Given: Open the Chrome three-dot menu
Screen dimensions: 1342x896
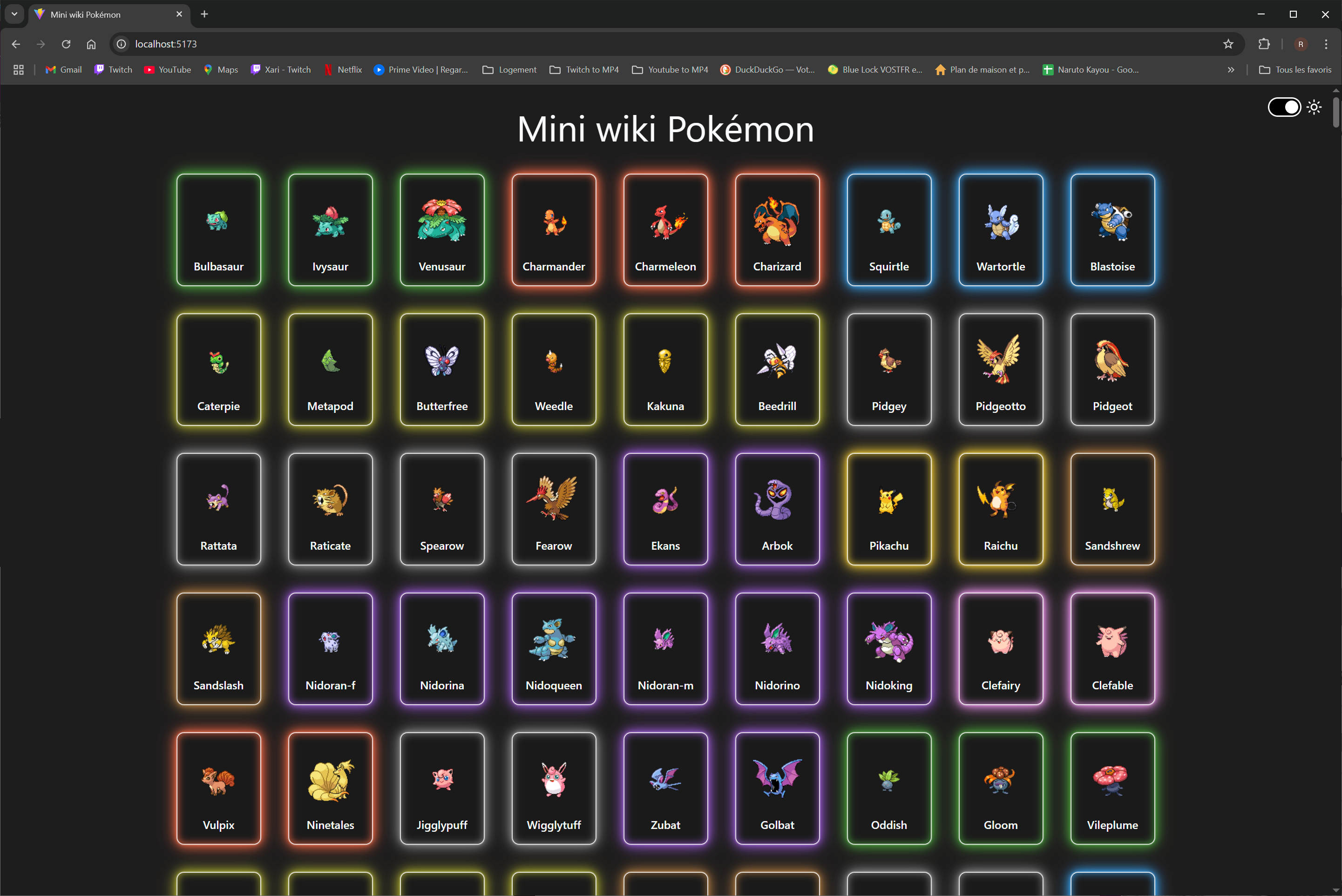Looking at the screenshot, I should pyautogui.click(x=1326, y=44).
